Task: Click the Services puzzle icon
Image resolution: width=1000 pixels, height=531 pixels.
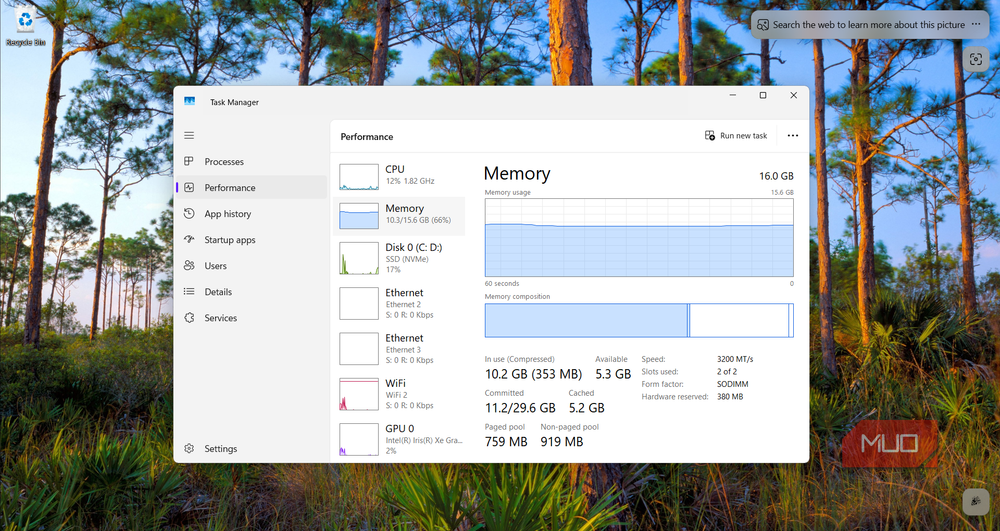Action: [x=189, y=317]
